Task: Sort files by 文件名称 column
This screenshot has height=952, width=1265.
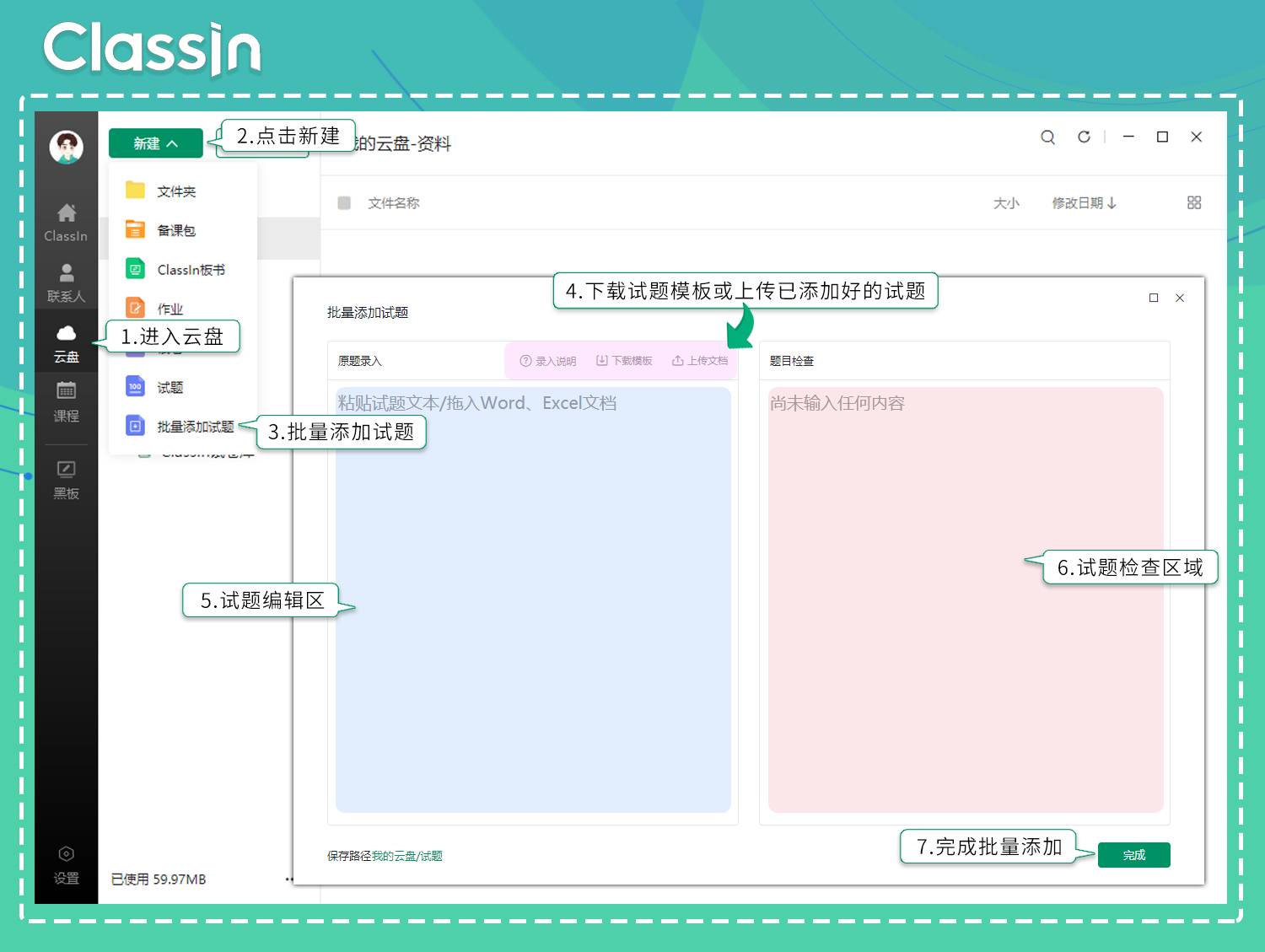Action: [394, 203]
